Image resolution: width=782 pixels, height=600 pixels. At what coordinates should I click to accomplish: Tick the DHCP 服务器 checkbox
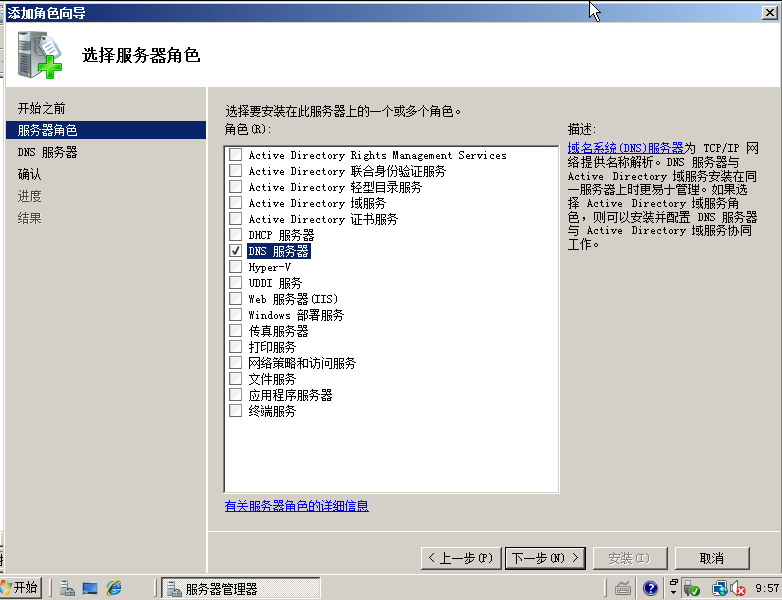[x=235, y=234]
